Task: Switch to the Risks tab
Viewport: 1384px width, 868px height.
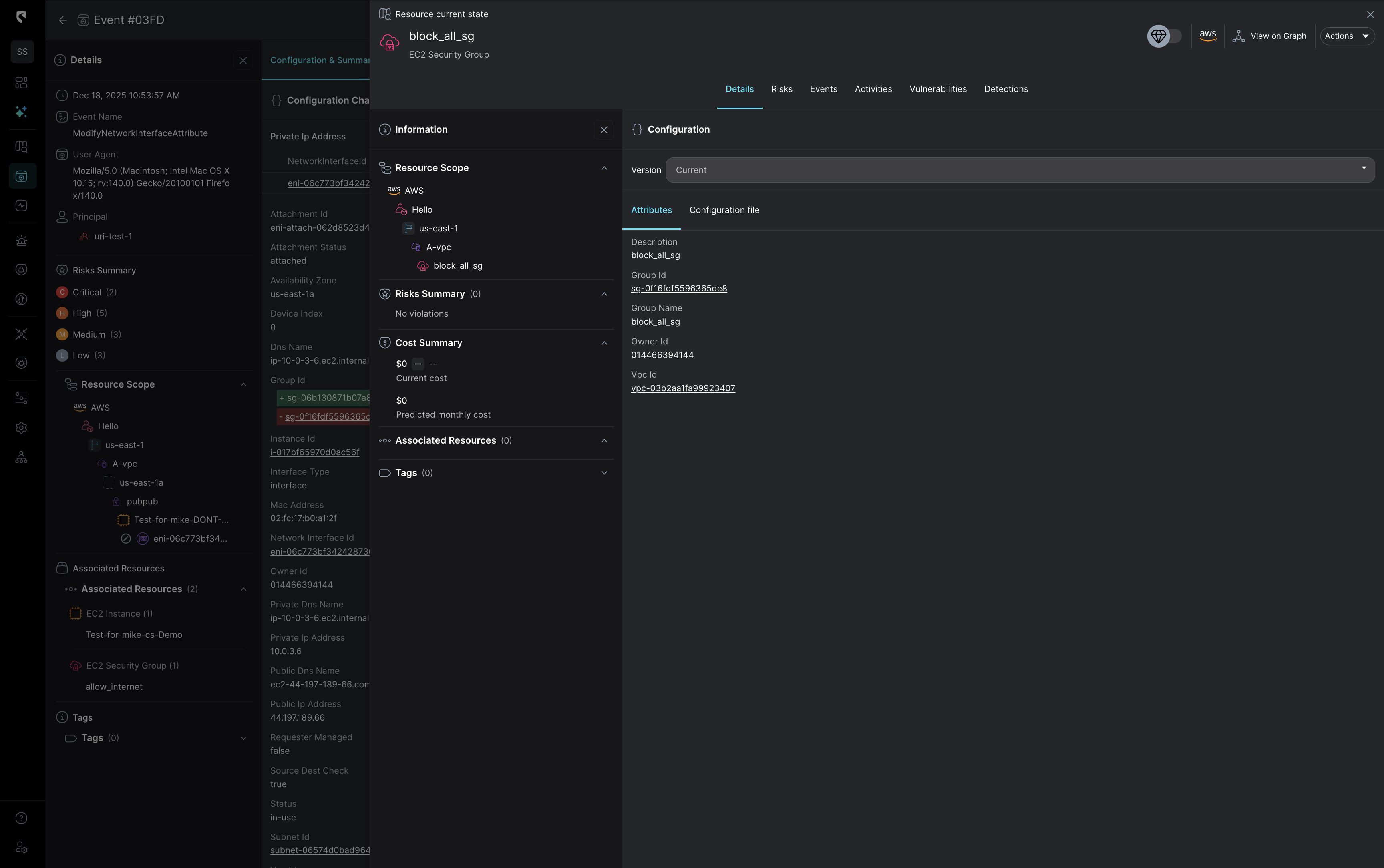Action: pos(781,89)
